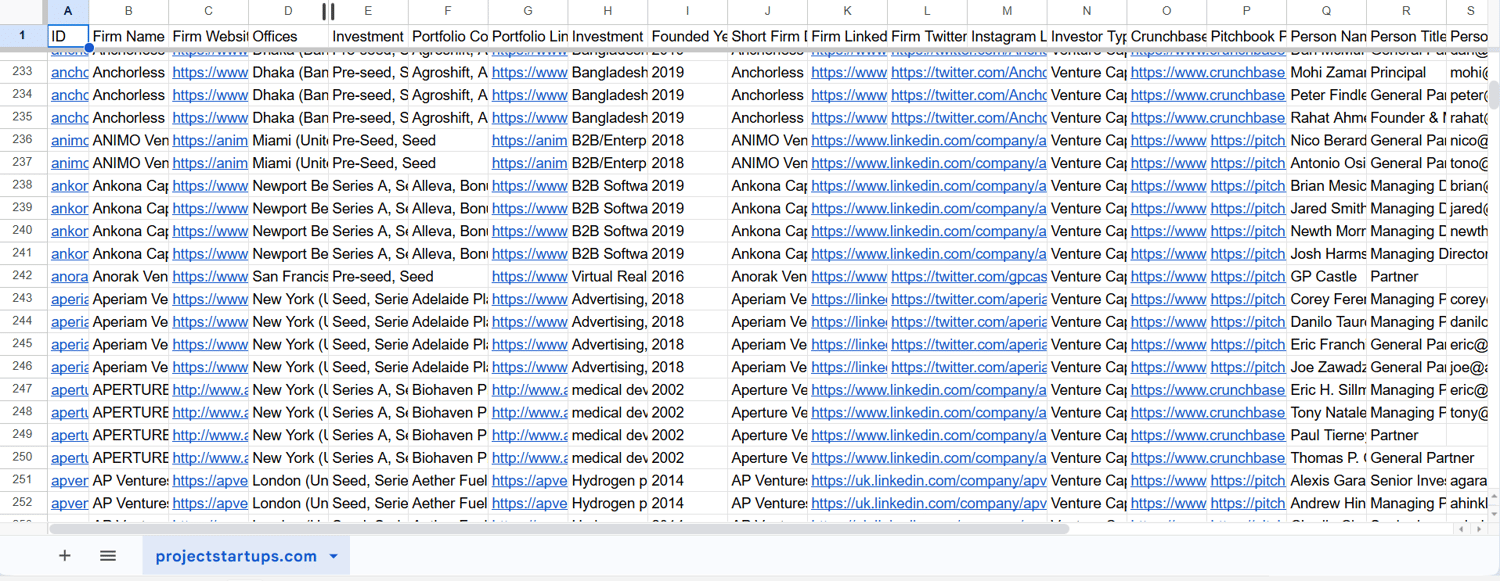Select row 242 header

[23, 276]
